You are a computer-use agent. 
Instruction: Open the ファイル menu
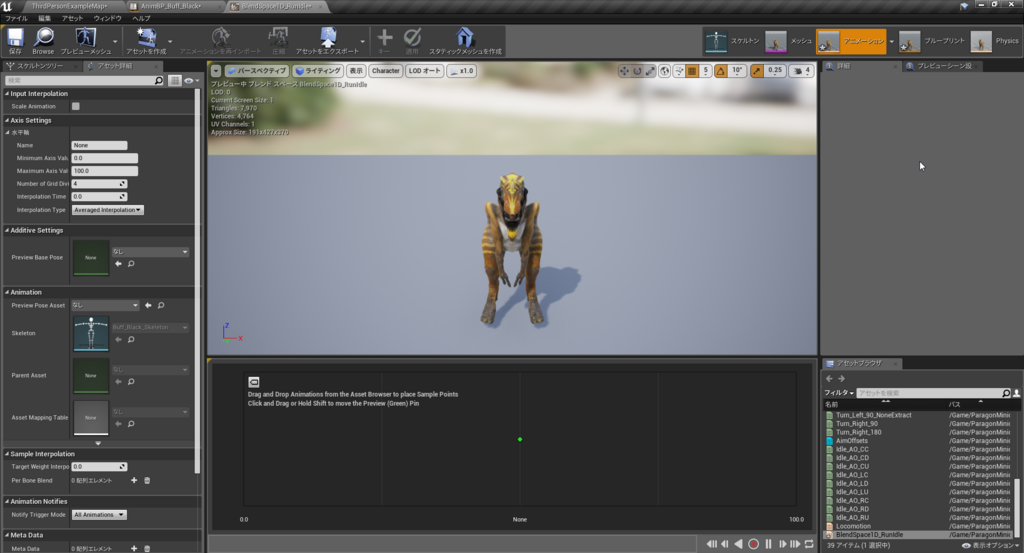[16, 18]
